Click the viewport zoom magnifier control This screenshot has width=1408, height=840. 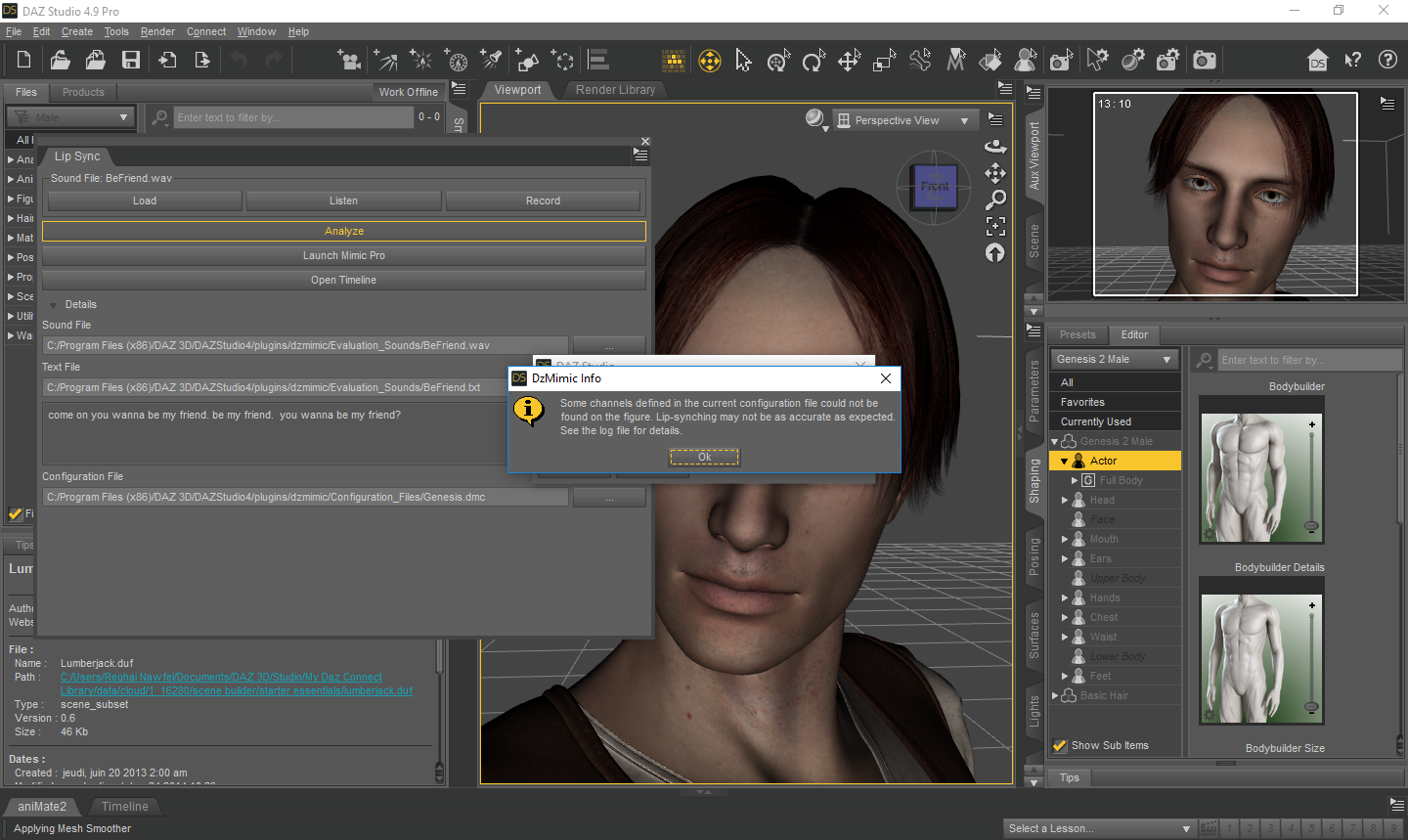(995, 199)
